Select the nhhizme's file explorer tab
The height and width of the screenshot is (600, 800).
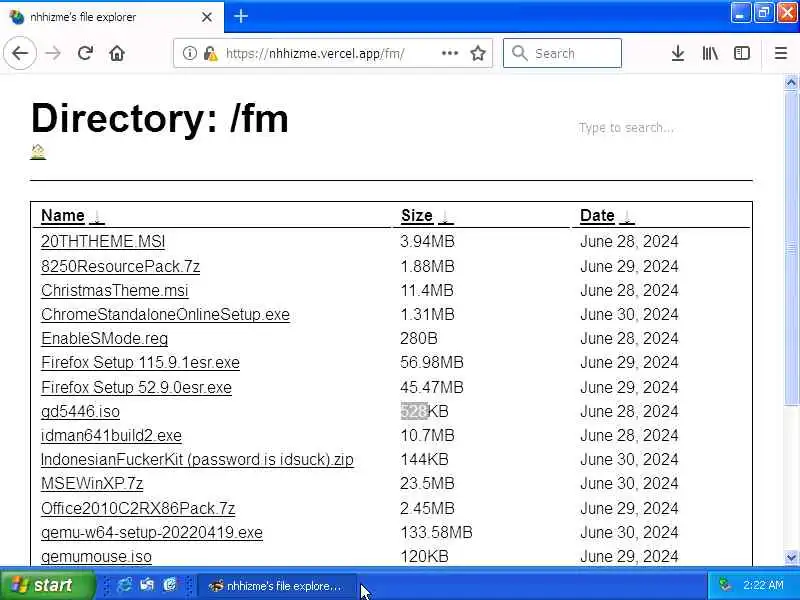(x=112, y=17)
